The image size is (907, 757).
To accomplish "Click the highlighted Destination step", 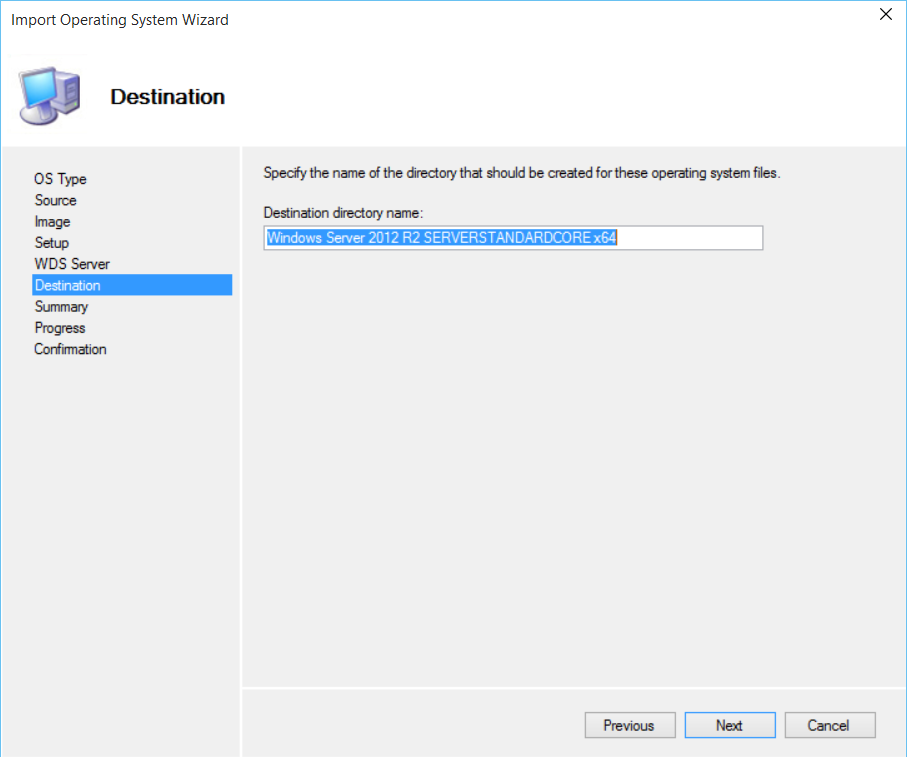I will pyautogui.click(x=67, y=285).
